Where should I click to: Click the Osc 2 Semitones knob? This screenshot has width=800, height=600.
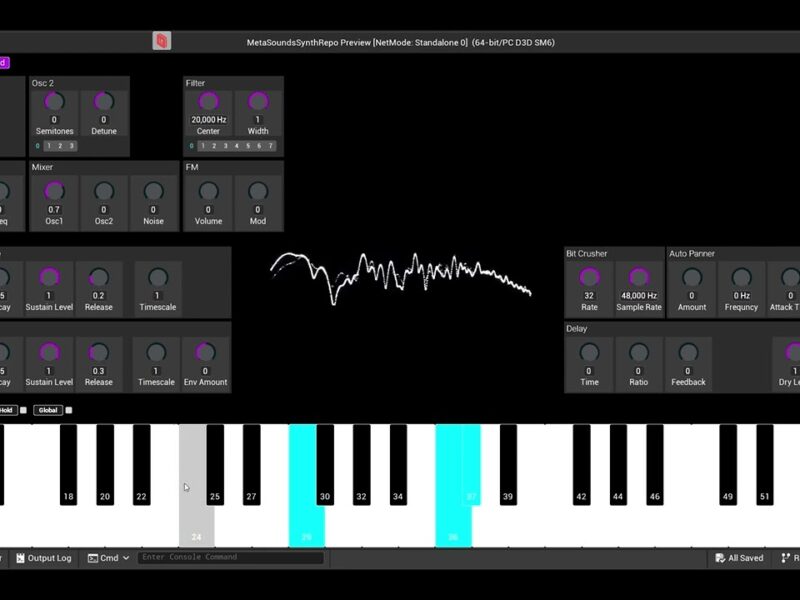54,102
